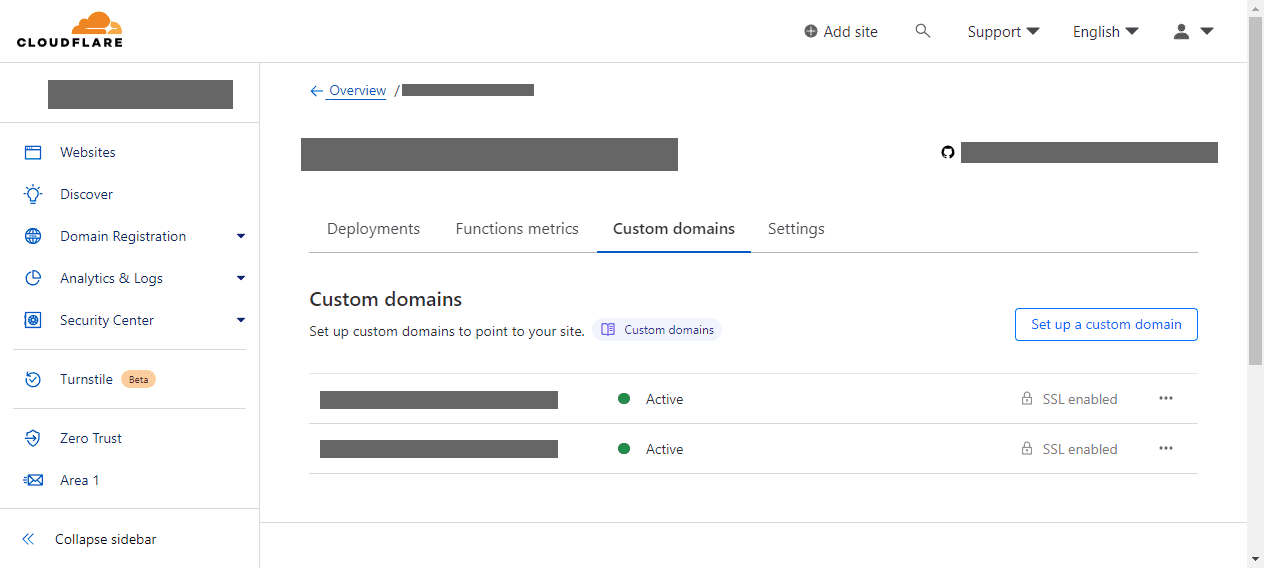Click the Discover lightbulb icon

click(x=33, y=194)
